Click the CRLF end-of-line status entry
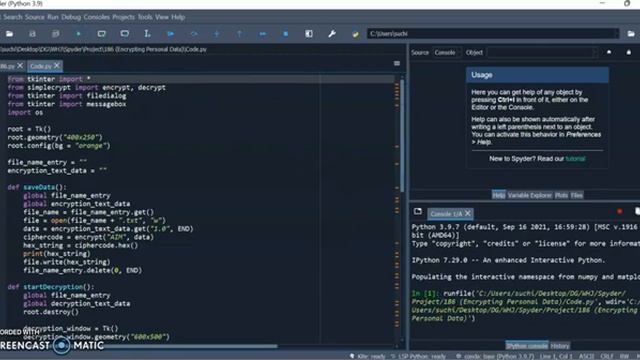 (x=607, y=356)
